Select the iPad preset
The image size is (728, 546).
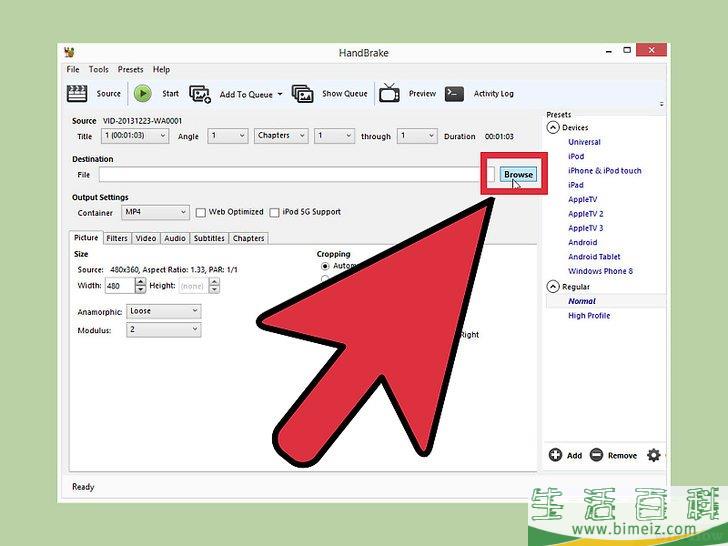576,185
